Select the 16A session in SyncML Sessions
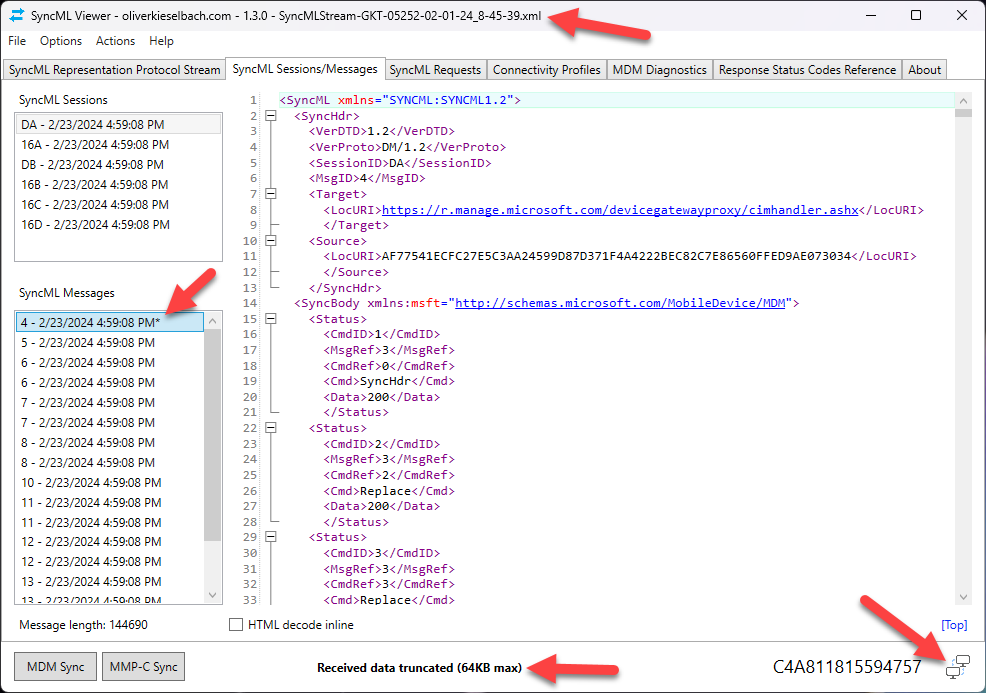The image size is (986, 693). pos(95,145)
